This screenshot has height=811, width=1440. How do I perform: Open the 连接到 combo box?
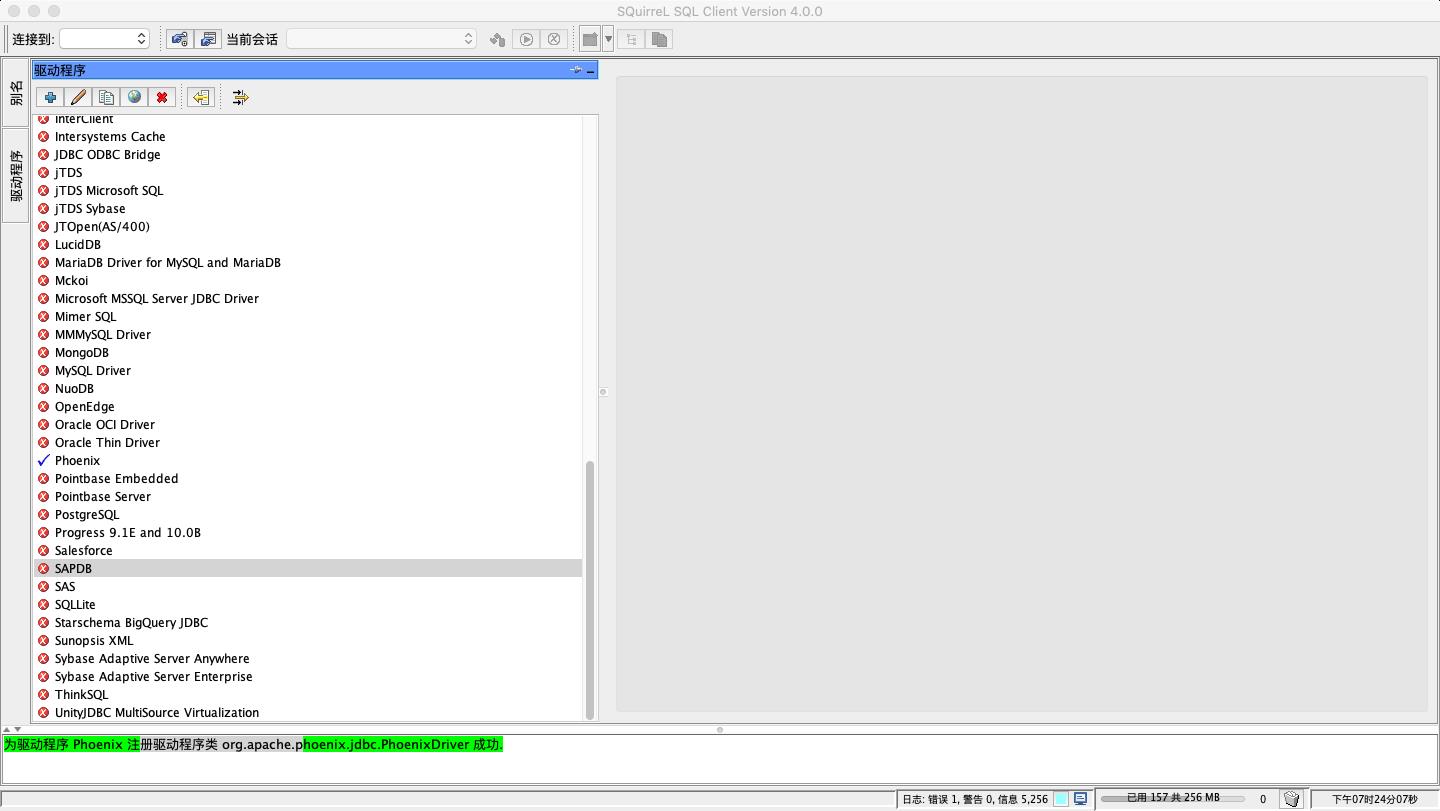pos(104,39)
